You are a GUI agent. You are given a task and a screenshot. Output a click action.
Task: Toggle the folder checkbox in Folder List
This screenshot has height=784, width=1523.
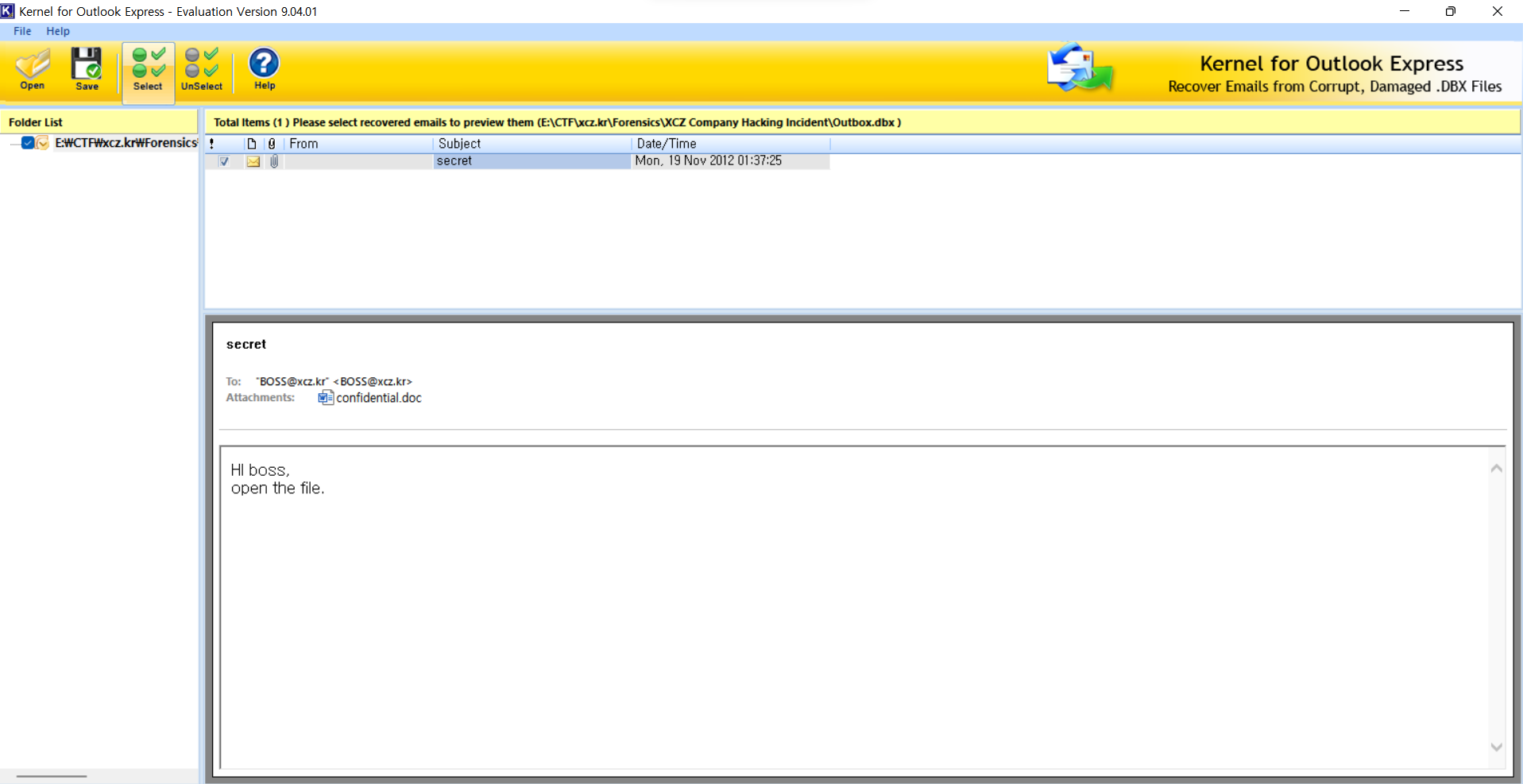[28, 143]
